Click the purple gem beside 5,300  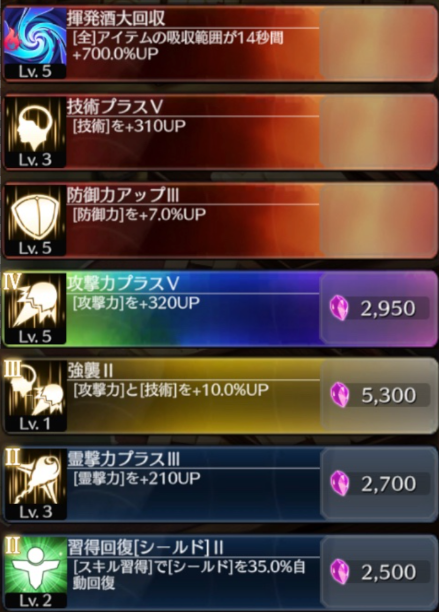339,395
